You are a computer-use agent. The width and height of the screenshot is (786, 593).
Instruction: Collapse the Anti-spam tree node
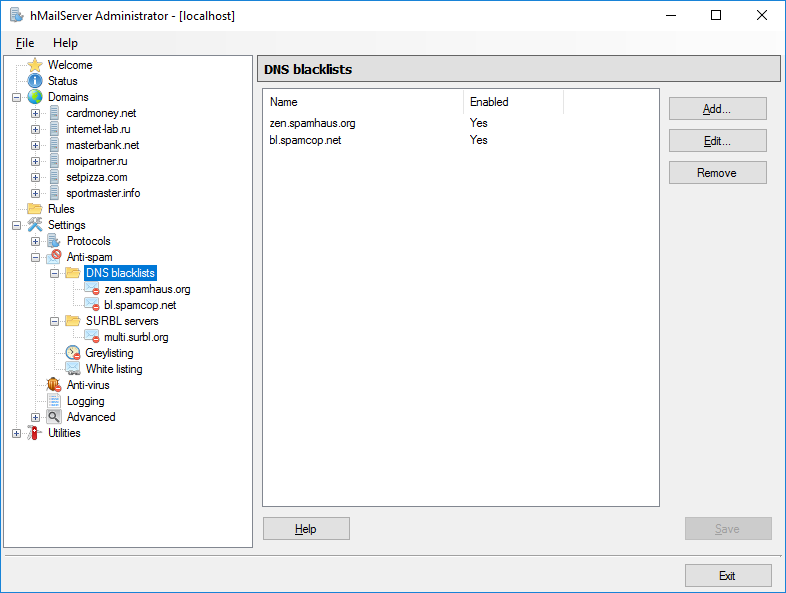35,257
